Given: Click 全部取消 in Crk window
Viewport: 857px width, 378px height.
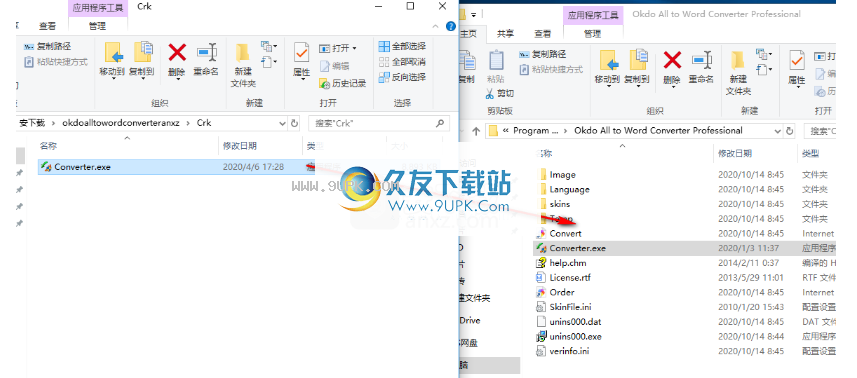Looking at the screenshot, I should point(402,62).
